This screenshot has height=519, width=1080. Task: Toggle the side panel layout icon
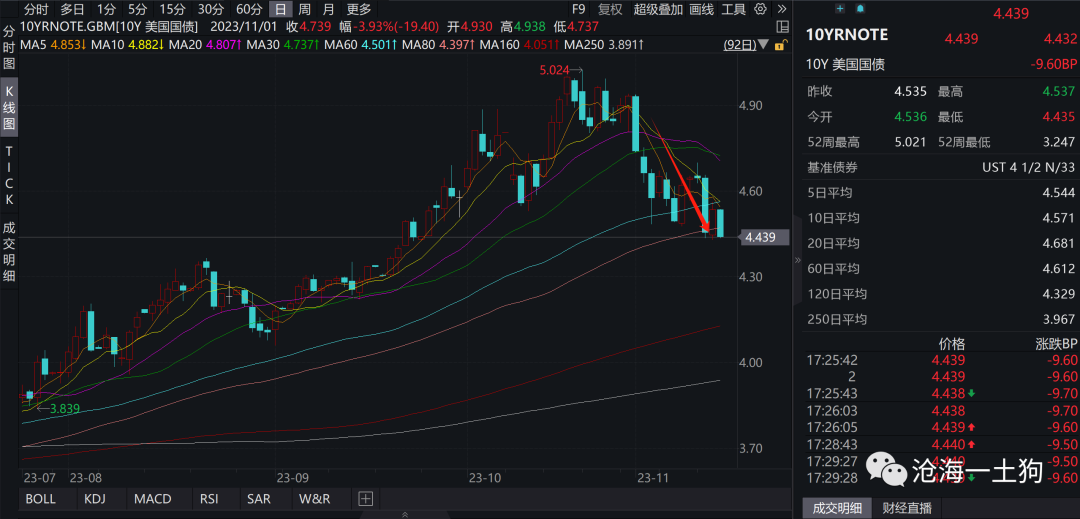coord(782,28)
